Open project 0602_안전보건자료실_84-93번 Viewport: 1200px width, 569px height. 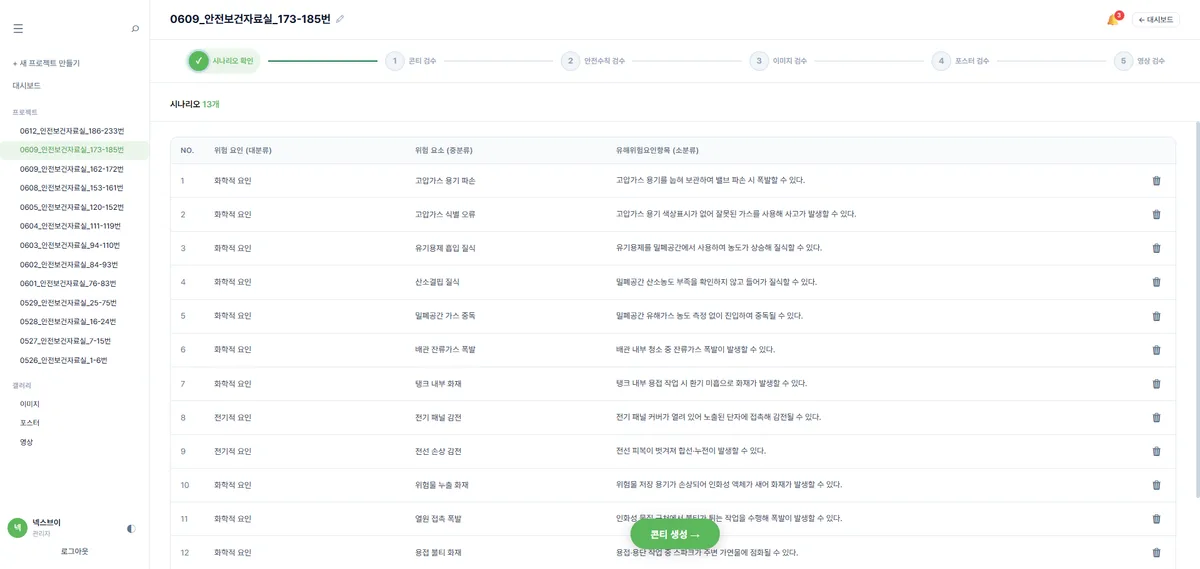(x=74, y=265)
